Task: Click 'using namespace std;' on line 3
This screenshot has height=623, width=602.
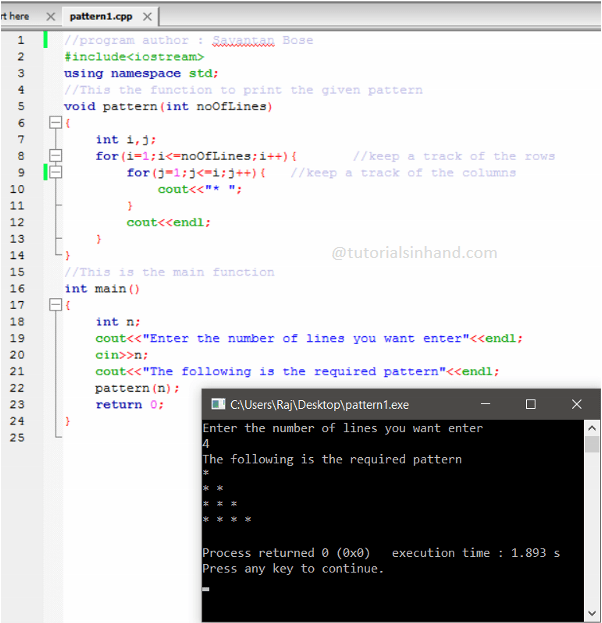Action: (141, 74)
